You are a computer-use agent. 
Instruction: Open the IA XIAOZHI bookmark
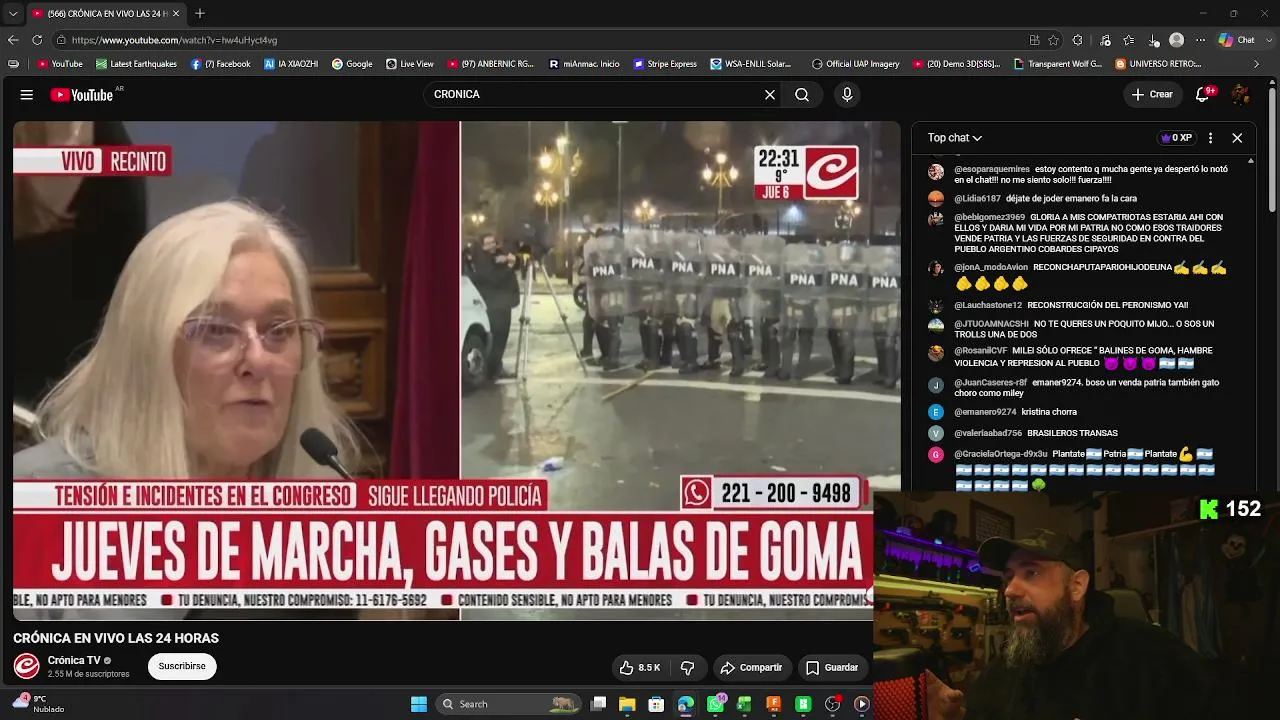291,64
